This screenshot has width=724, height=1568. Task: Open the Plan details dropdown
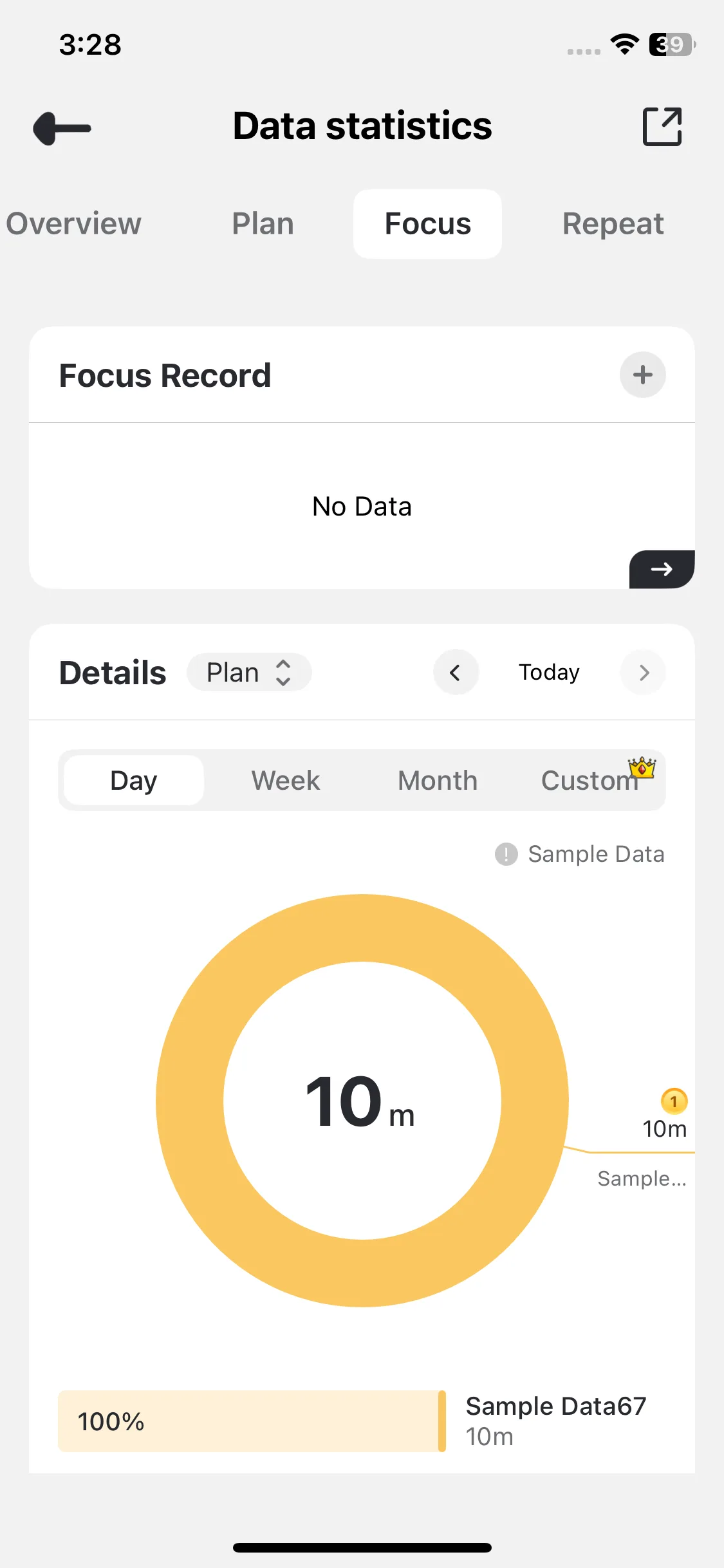click(x=249, y=673)
